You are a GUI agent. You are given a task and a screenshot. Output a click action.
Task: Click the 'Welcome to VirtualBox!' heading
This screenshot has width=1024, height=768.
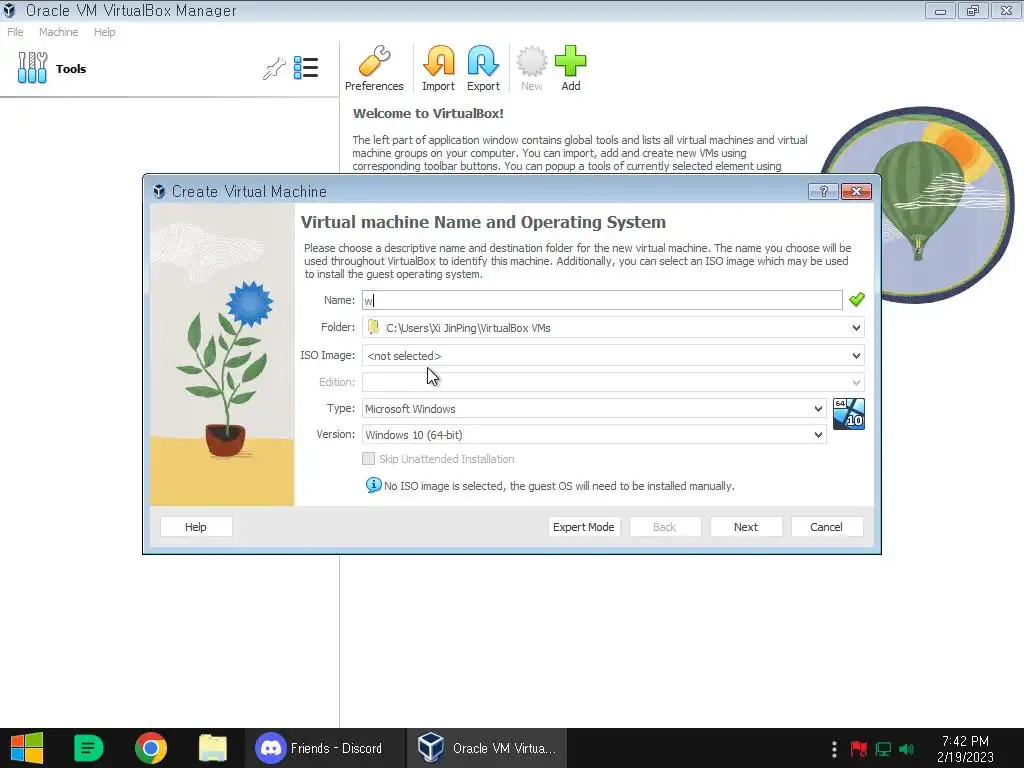click(x=428, y=113)
